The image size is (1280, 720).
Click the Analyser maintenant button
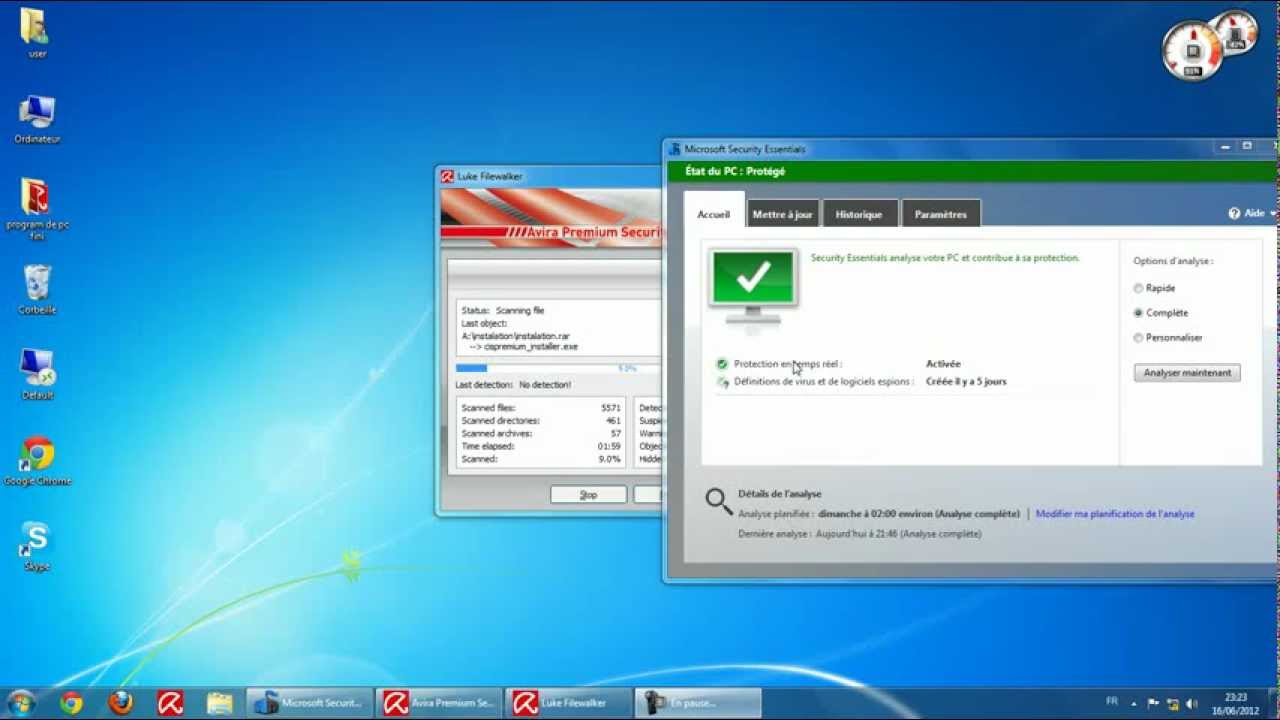[1187, 373]
